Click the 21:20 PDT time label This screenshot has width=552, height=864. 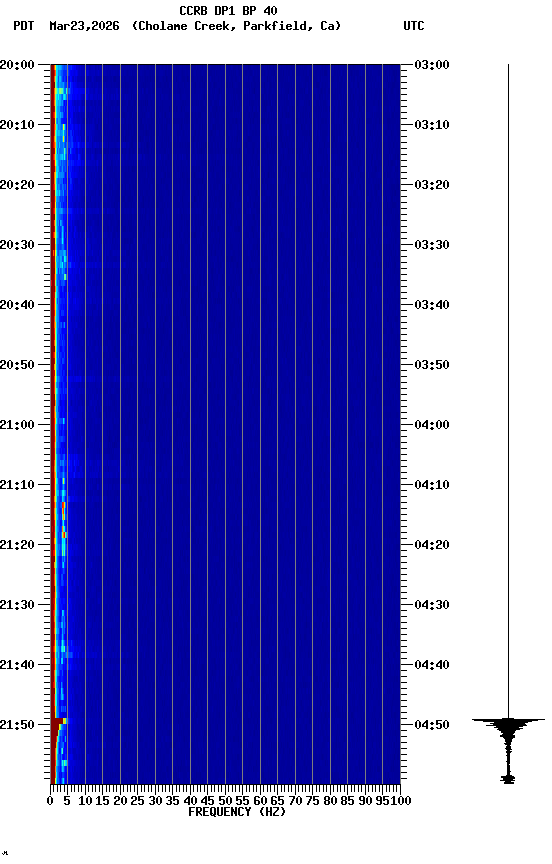pos(17,546)
